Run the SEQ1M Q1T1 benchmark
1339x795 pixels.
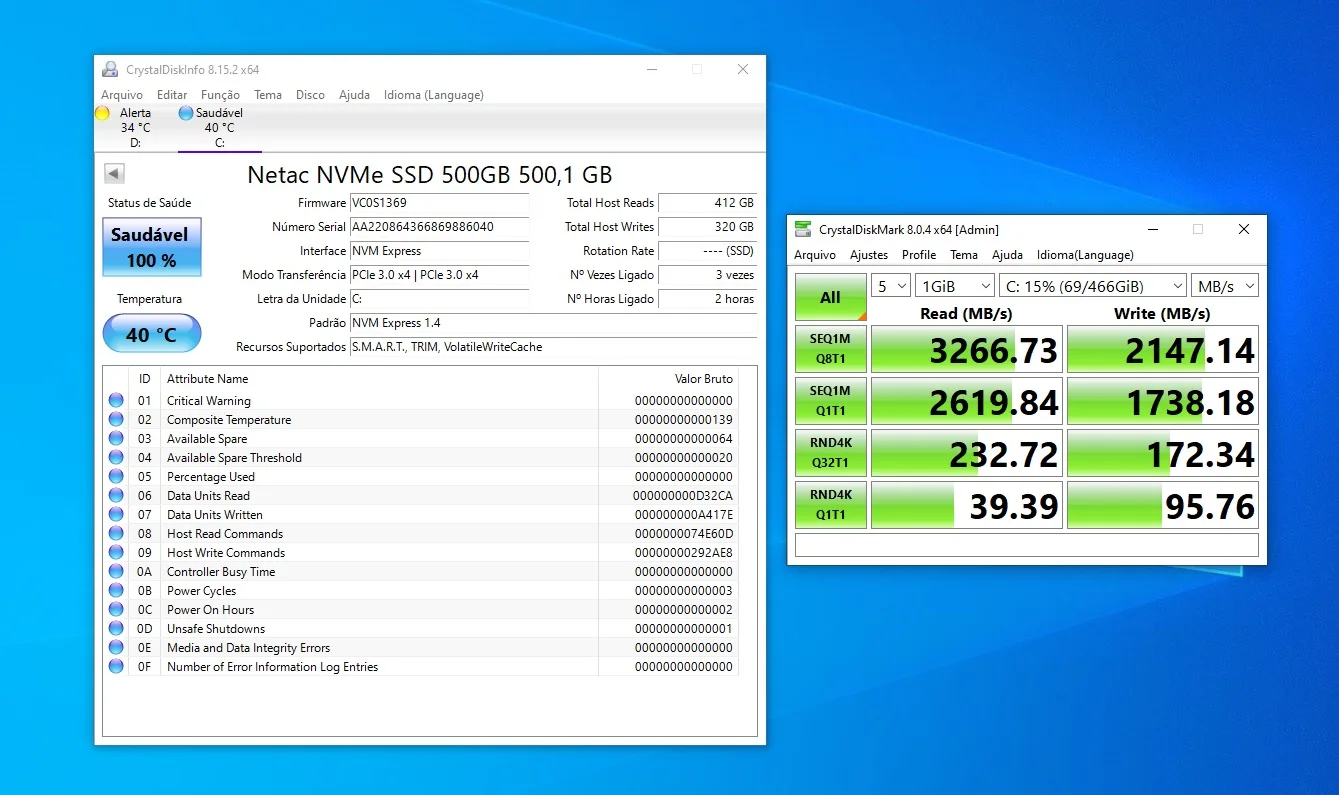pyautogui.click(x=831, y=401)
